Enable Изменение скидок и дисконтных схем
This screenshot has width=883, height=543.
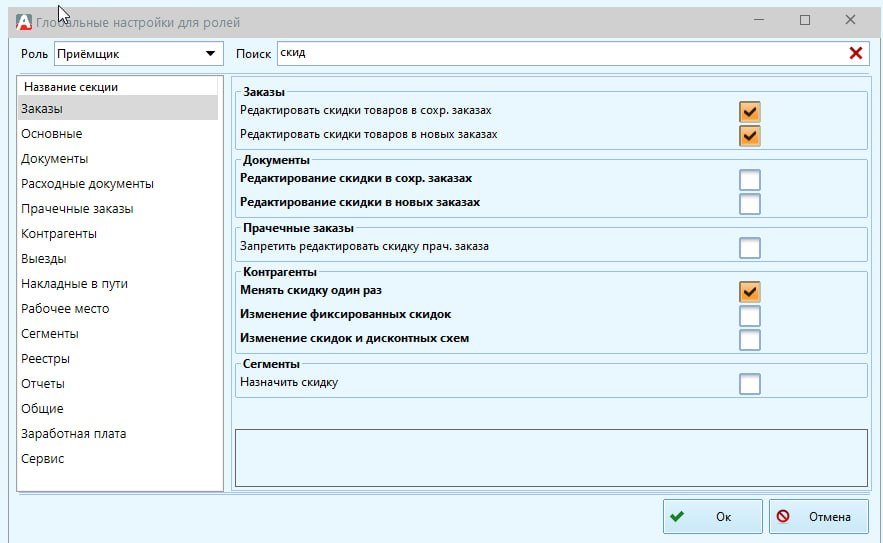point(750,340)
